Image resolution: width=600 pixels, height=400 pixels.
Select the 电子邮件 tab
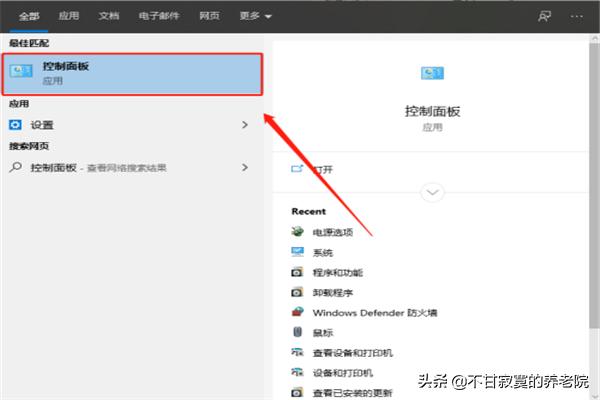159,16
